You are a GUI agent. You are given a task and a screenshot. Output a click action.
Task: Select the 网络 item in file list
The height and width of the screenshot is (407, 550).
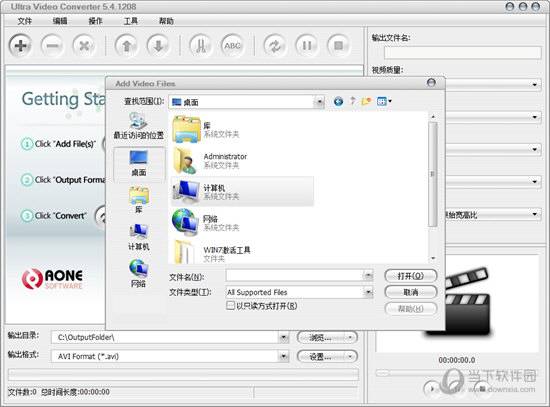pyautogui.click(x=242, y=223)
